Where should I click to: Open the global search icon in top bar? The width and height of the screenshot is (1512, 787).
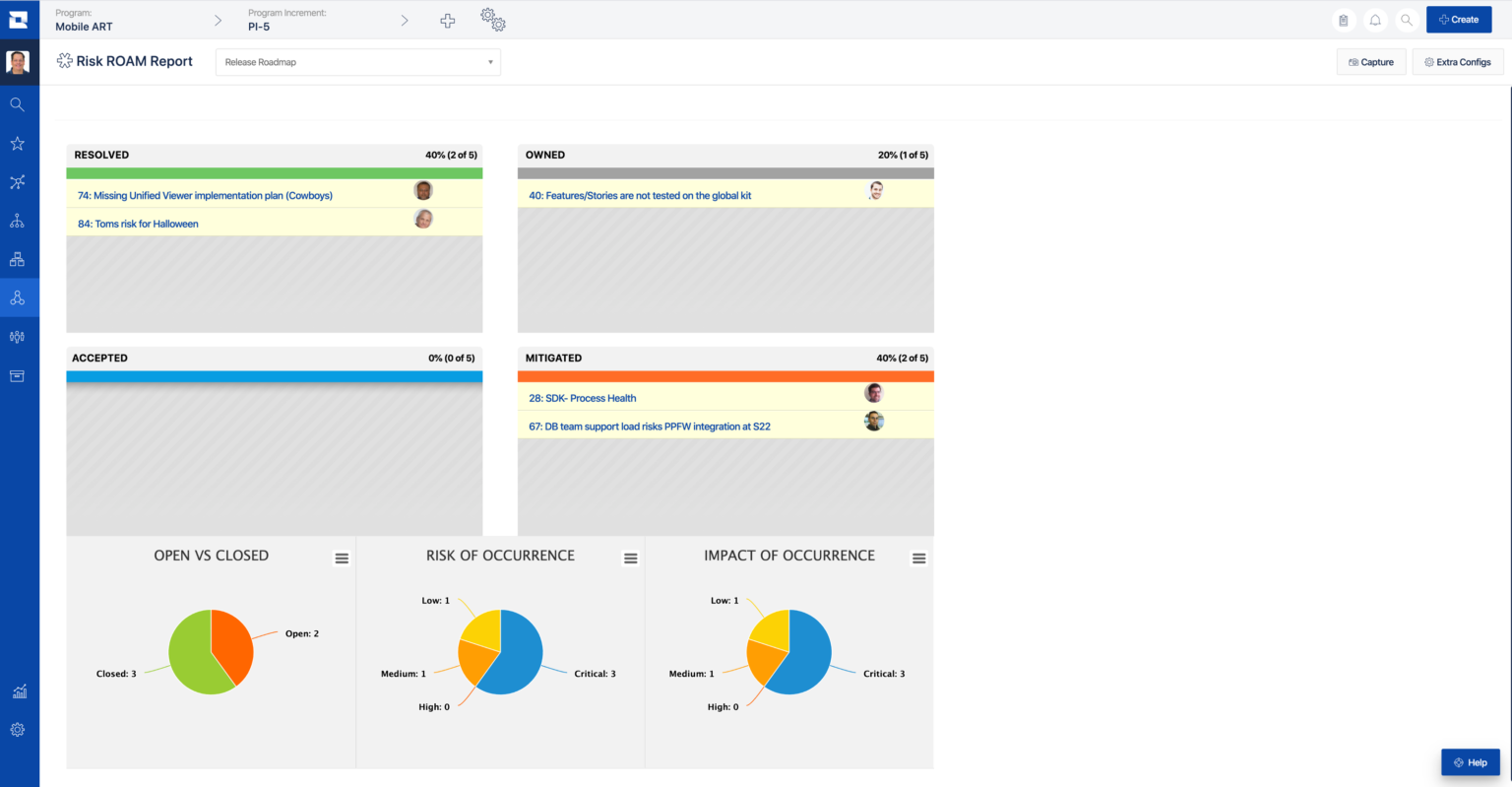coord(1407,19)
